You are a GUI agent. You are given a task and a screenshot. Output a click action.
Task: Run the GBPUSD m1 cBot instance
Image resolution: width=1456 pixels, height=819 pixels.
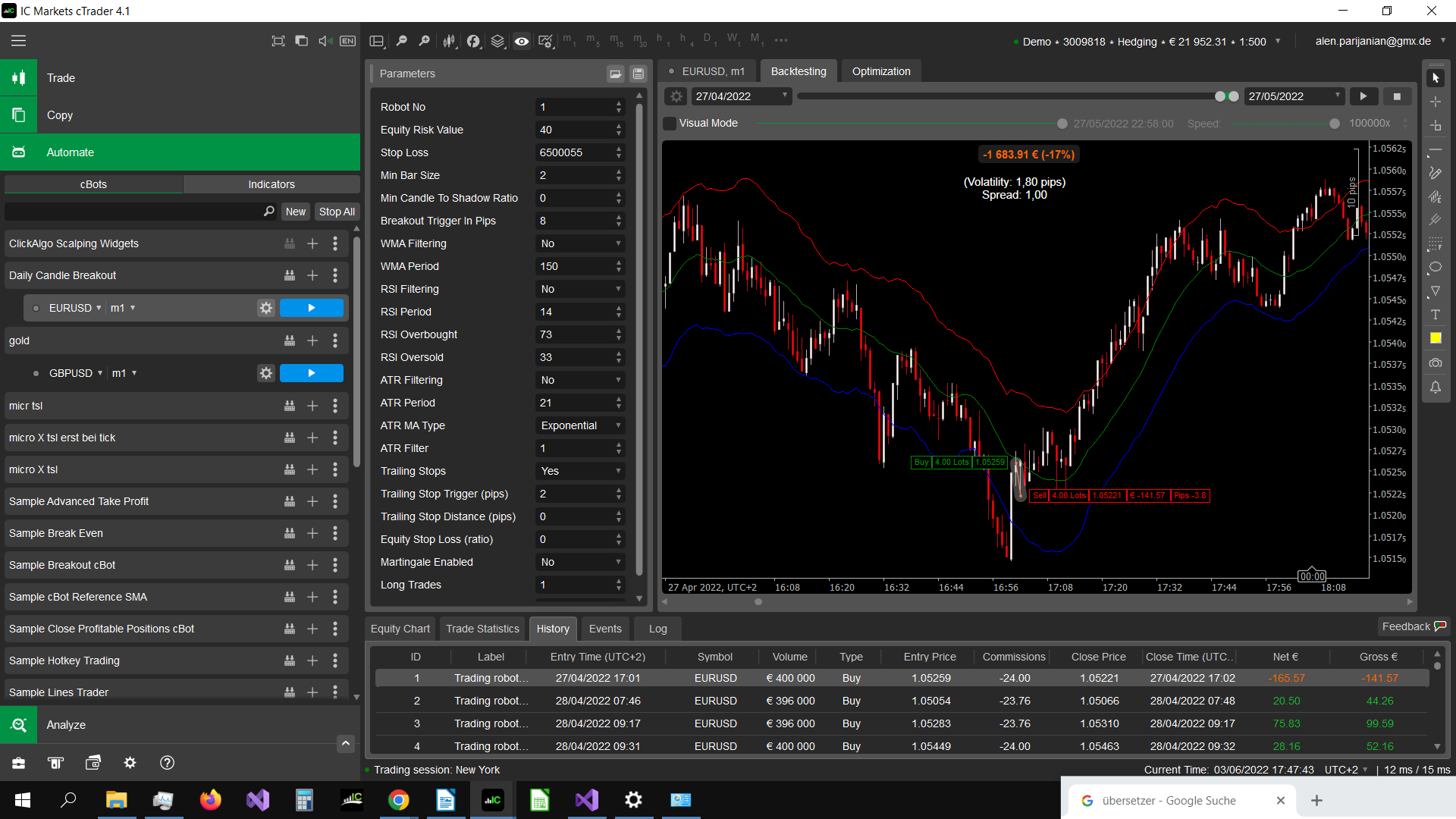coord(312,373)
